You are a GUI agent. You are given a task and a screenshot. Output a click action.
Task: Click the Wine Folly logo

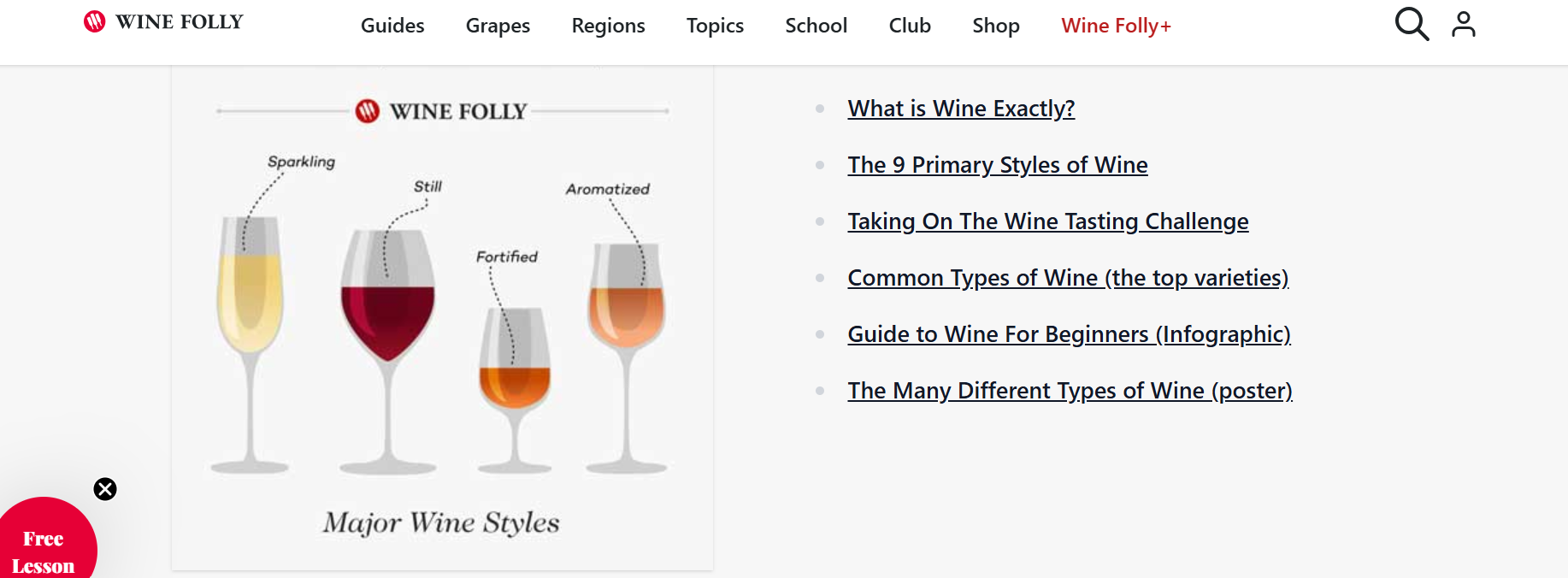(x=161, y=21)
